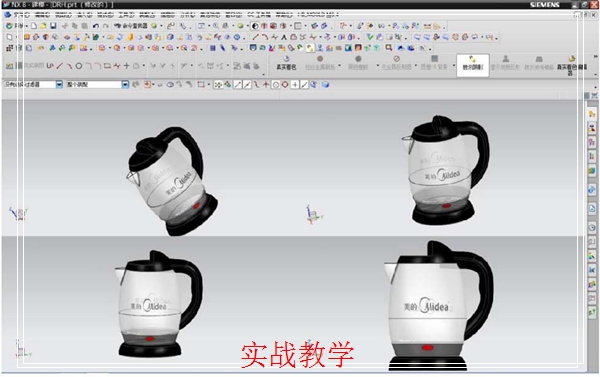Click the 命令查找器 command finder button
The width and height of the screenshot is (600, 377).
[x=131, y=26]
